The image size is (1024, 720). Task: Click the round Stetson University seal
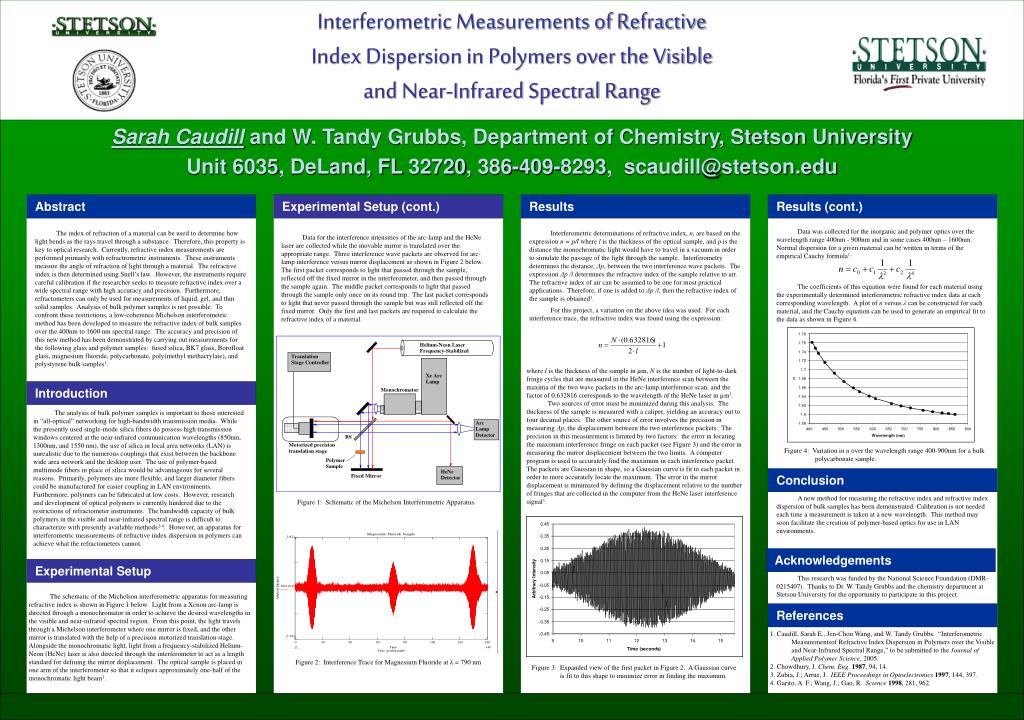click(x=104, y=80)
